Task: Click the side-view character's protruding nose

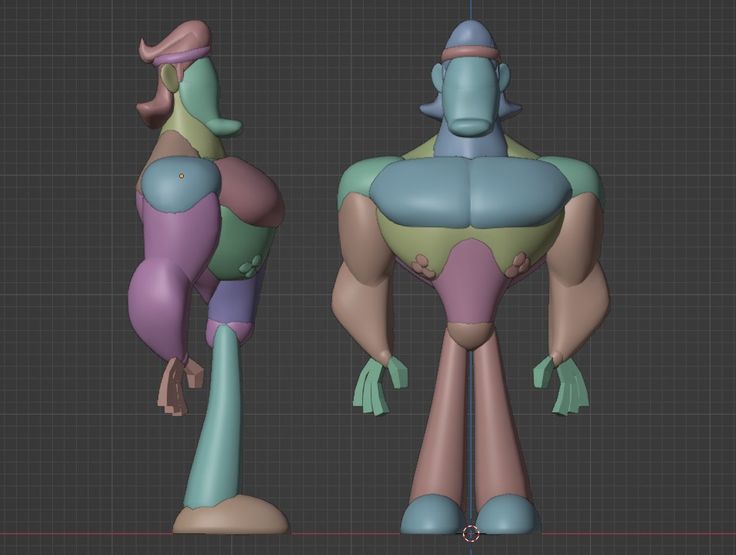Action: point(226,126)
